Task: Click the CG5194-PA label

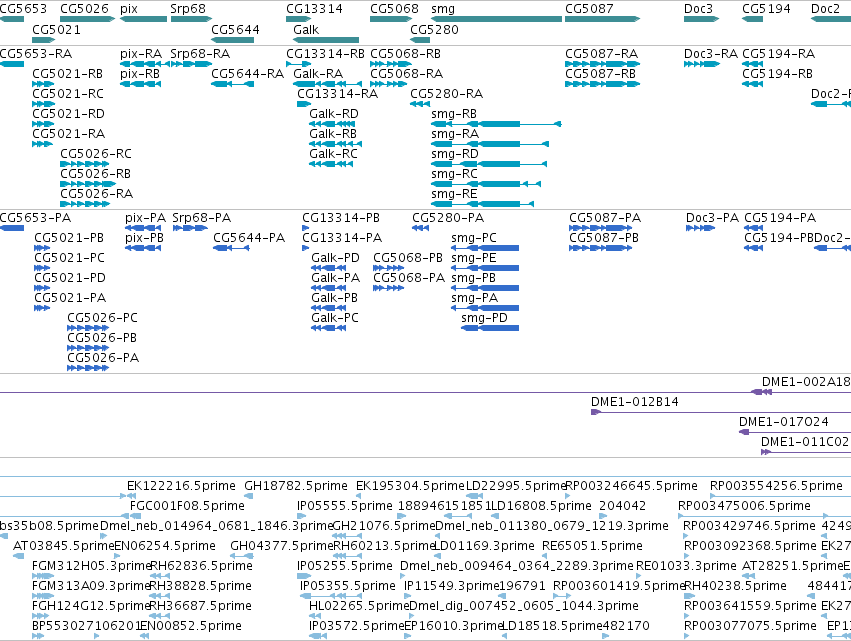Action: 780,218
